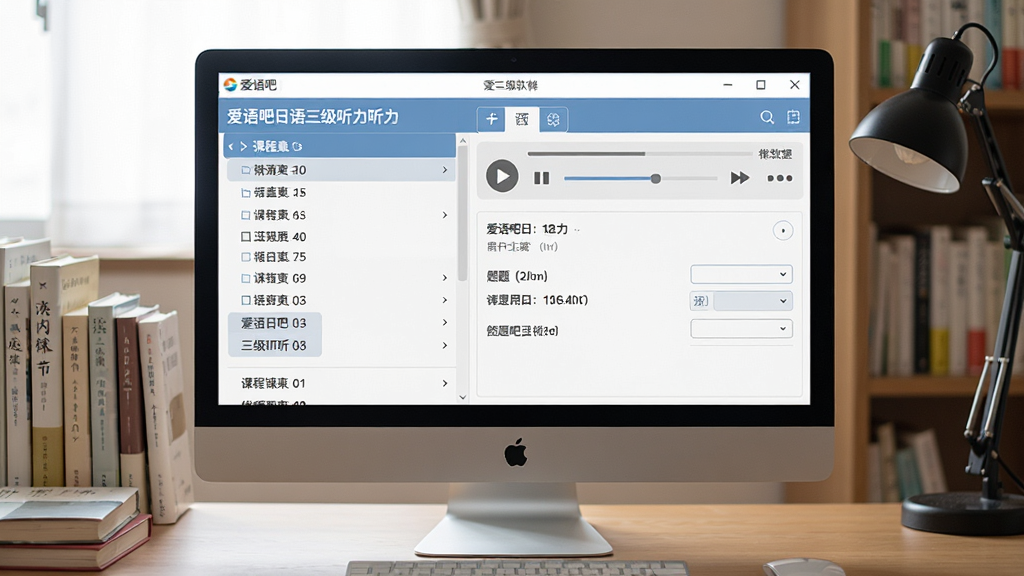Pause playback with the pause icon
1024x576 pixels.
click(541, 178)
